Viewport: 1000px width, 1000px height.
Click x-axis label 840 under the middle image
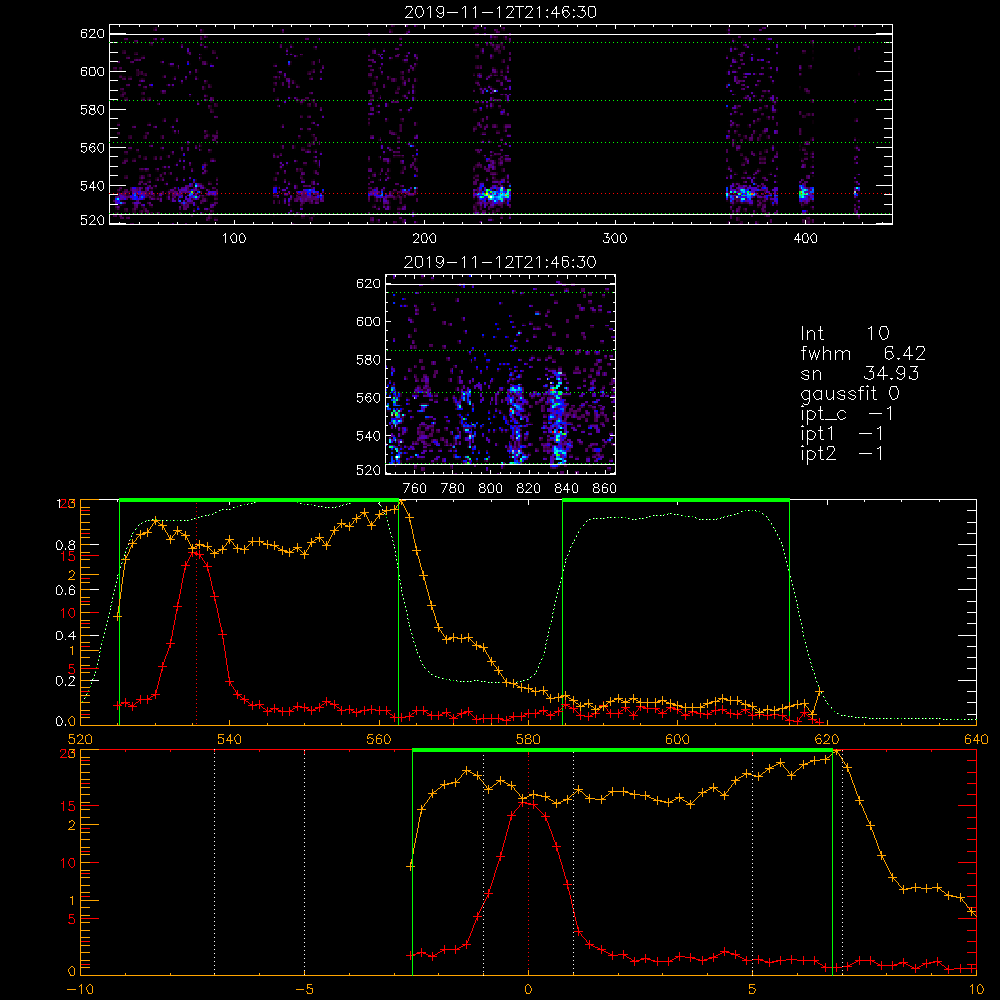(566, 489)
